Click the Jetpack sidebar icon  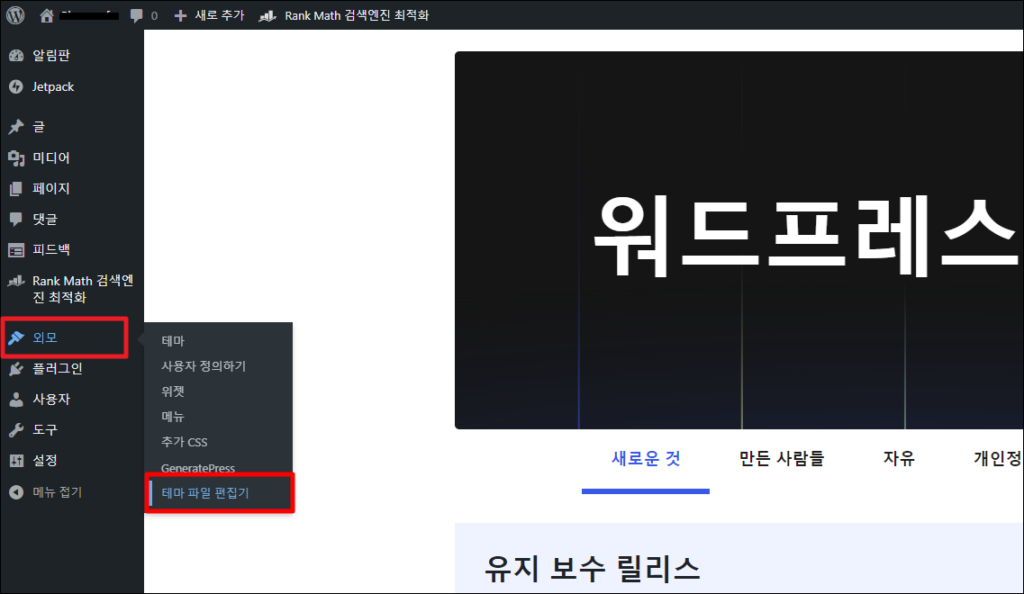[16, 87]
